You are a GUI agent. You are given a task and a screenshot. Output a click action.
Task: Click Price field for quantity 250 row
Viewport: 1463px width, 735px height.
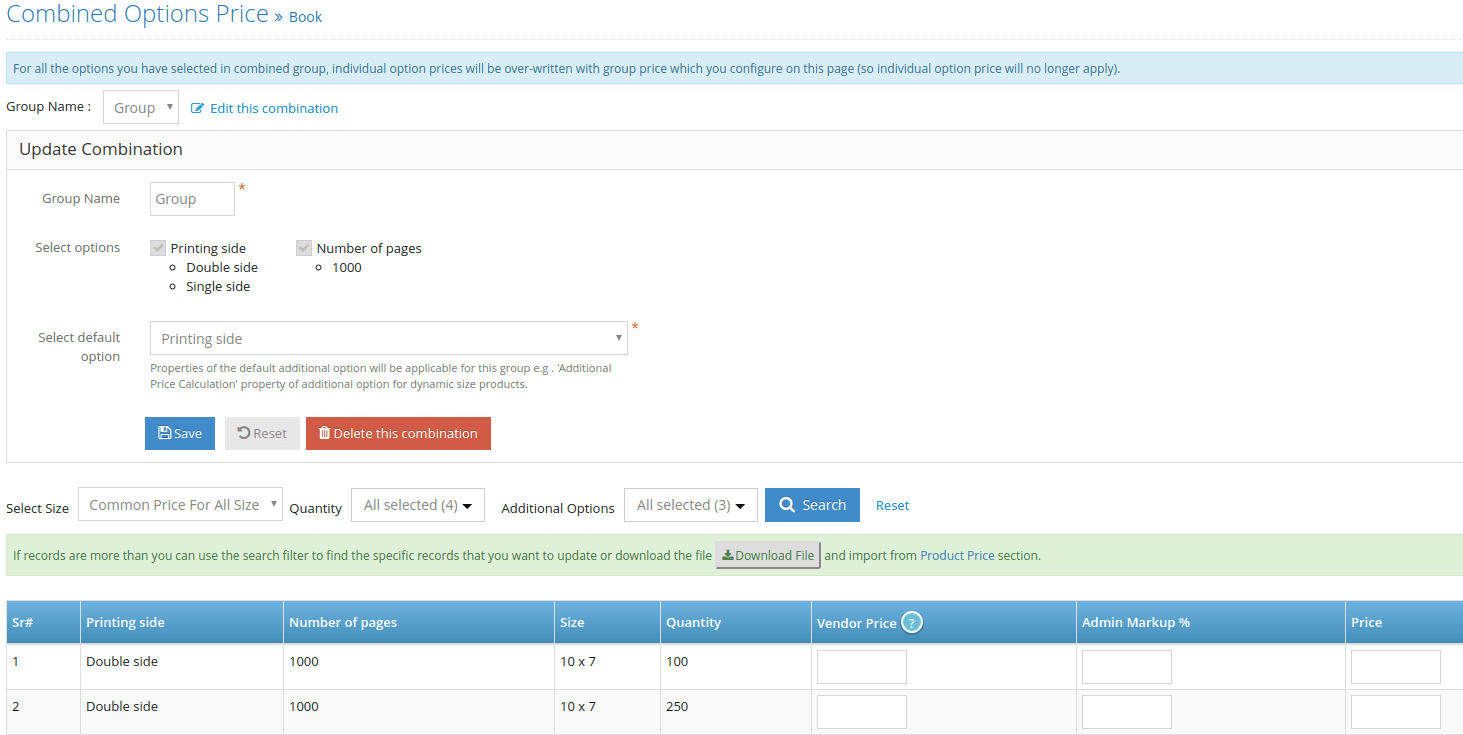(1396, 712)
